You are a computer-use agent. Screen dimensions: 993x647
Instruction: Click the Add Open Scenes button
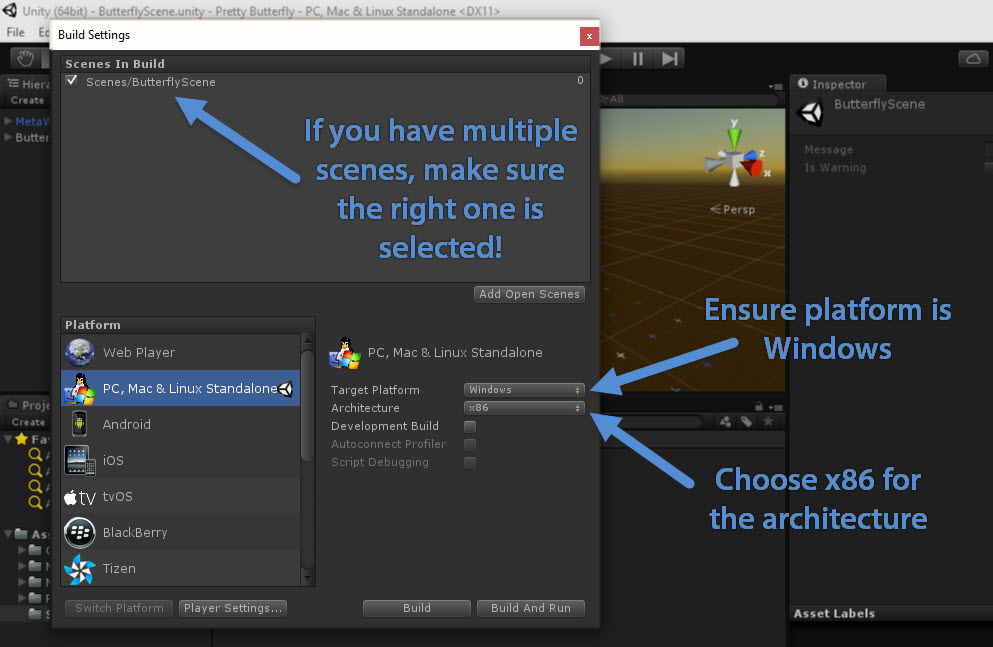529,294
